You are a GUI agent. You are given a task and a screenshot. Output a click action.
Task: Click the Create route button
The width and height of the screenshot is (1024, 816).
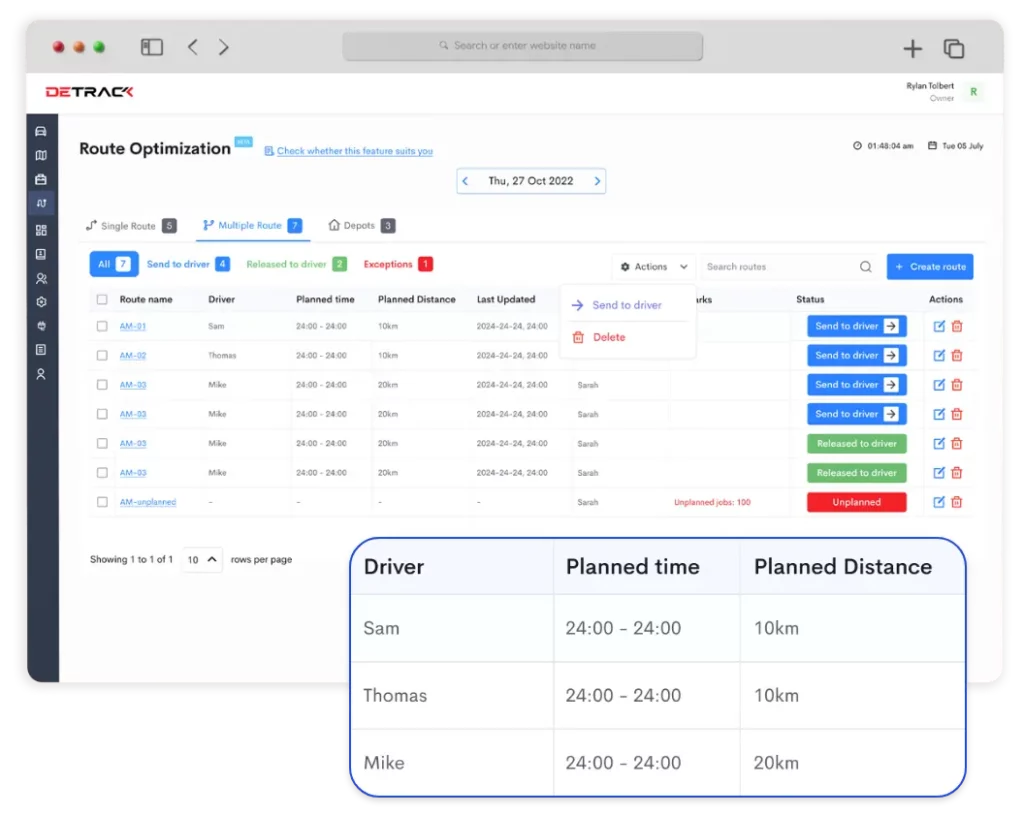tap(929, 267)
